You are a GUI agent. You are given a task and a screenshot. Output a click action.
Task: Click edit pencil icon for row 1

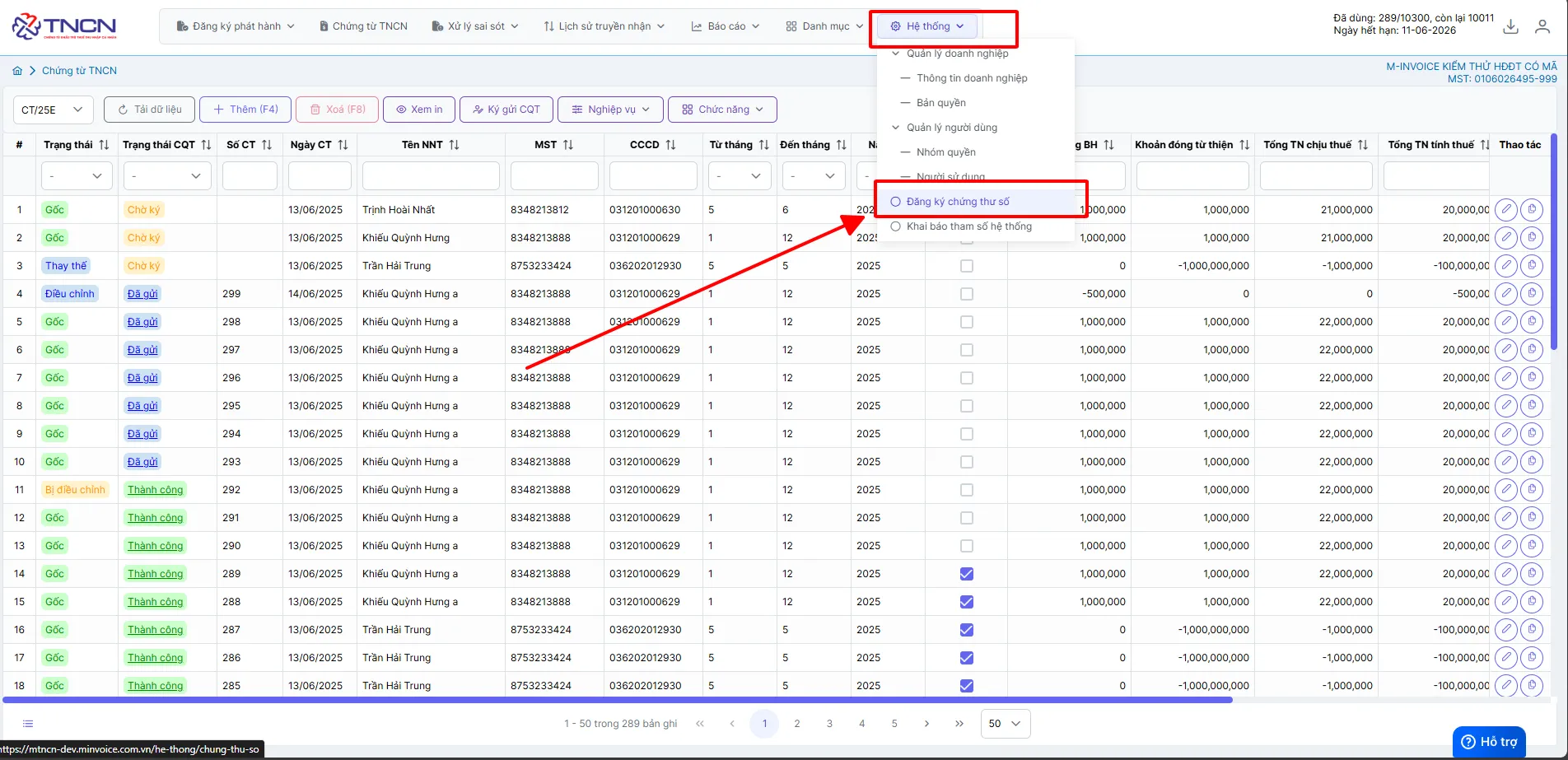click(x=1506, y=210)
